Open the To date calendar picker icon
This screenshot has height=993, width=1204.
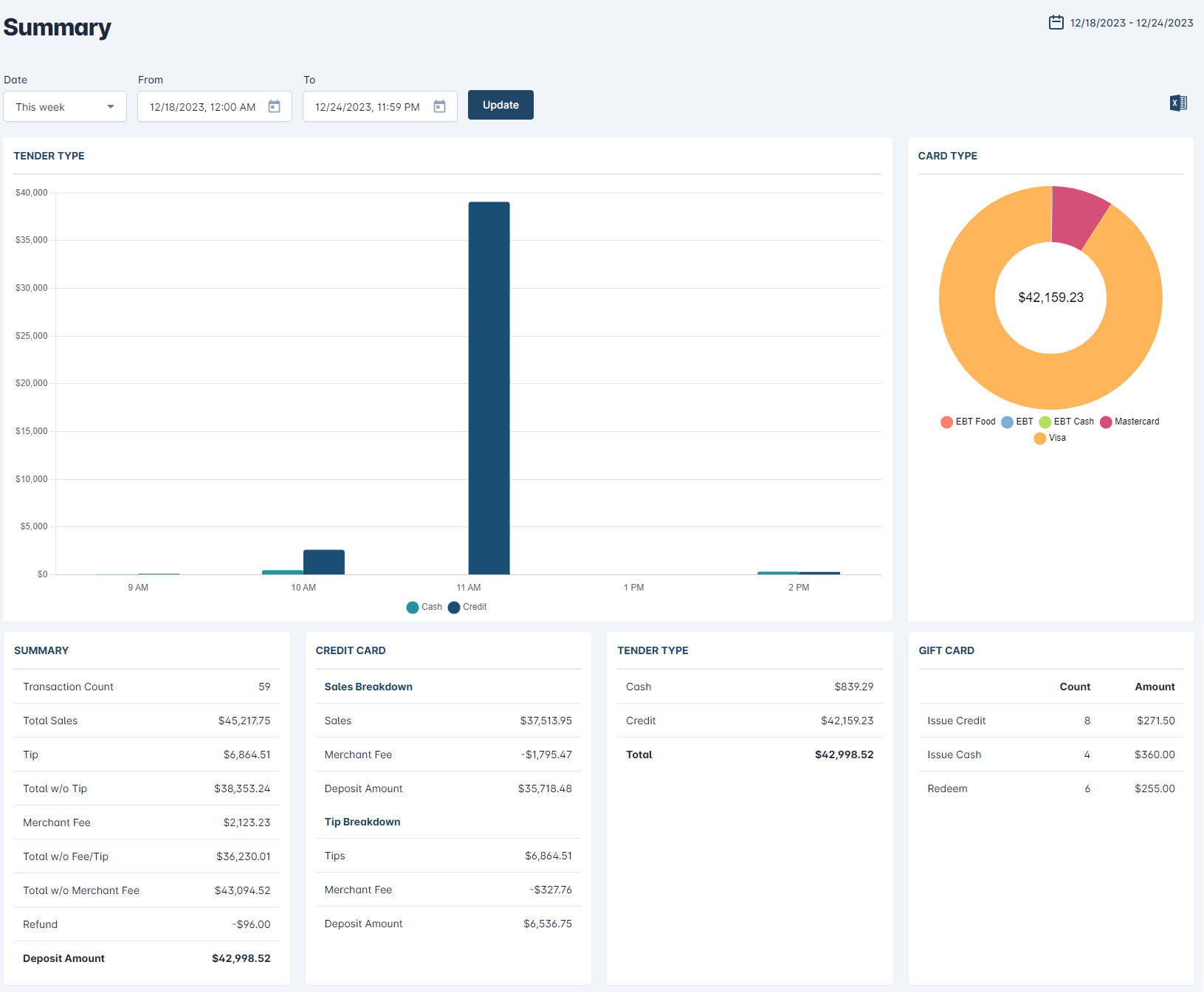pos(439,106)
